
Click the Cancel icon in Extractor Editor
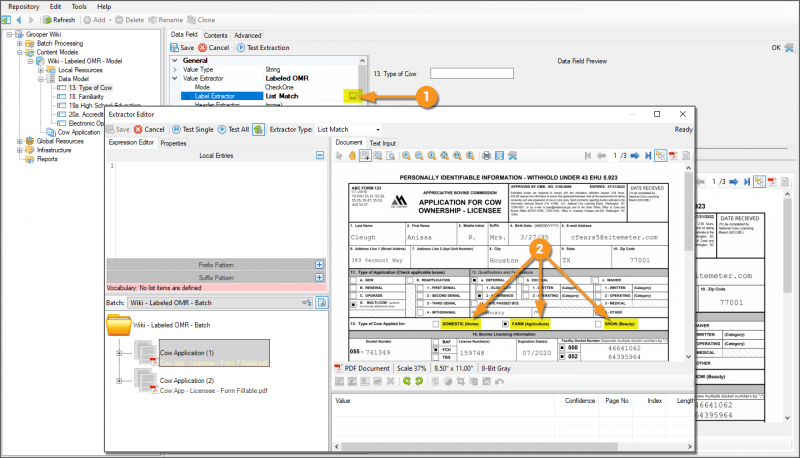pos(138,129)
